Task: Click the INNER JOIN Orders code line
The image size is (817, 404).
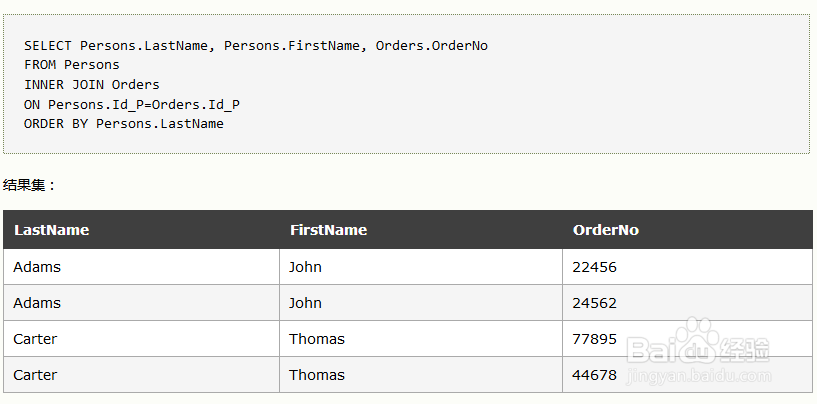Action: 92,84
